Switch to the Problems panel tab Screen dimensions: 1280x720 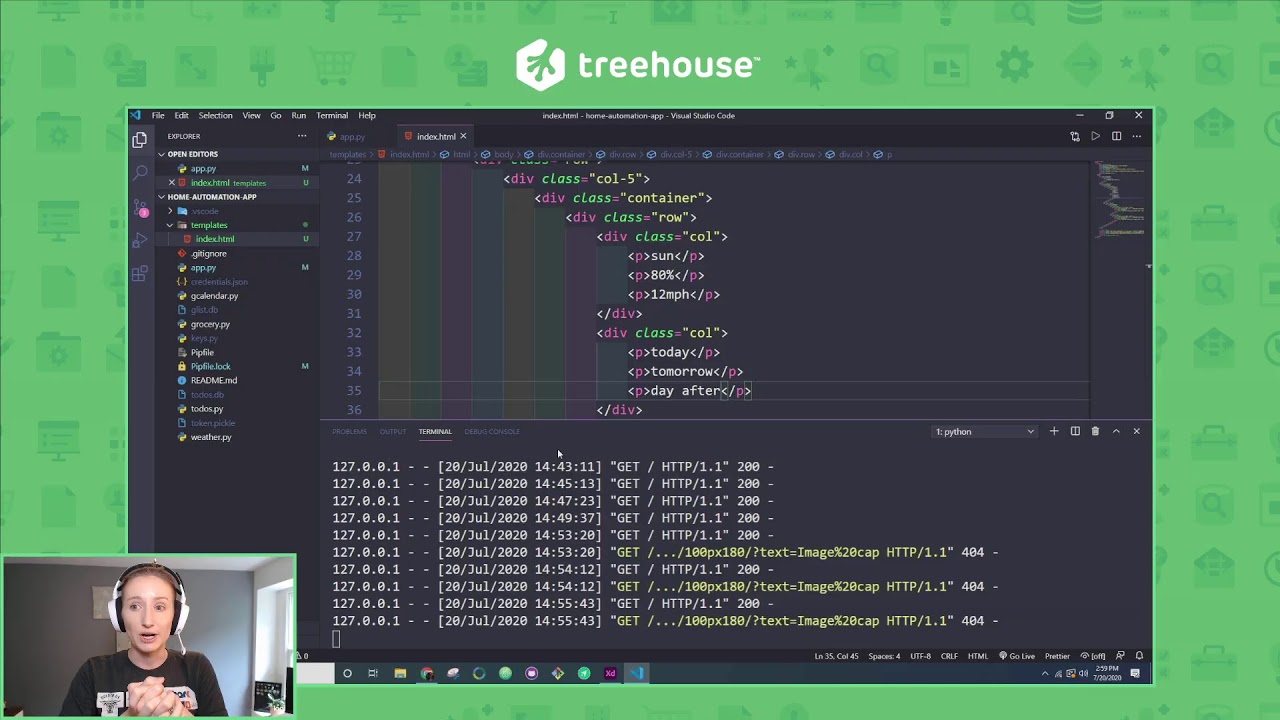tap(349, 431)
